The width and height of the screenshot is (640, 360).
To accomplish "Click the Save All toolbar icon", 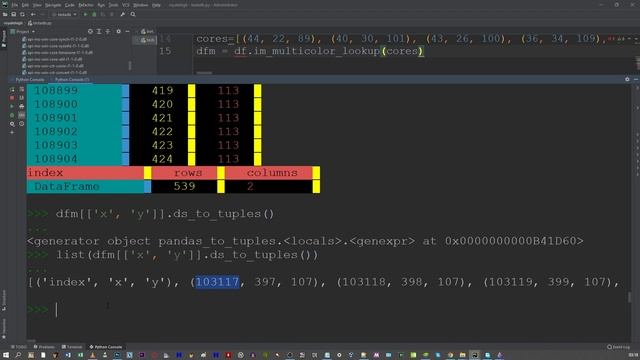I will point(13,14).
